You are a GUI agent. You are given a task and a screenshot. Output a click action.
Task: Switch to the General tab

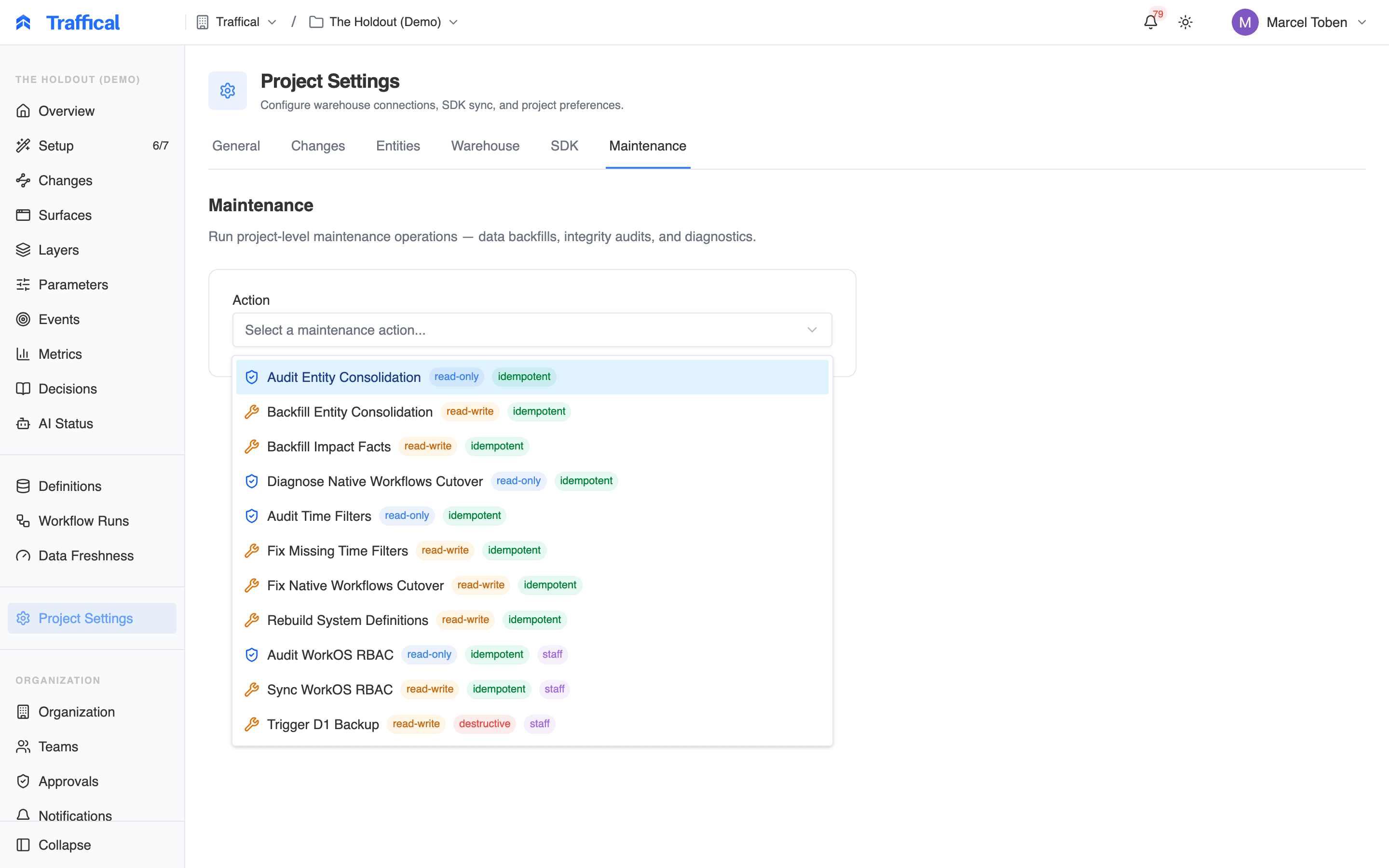click(236, 146)
